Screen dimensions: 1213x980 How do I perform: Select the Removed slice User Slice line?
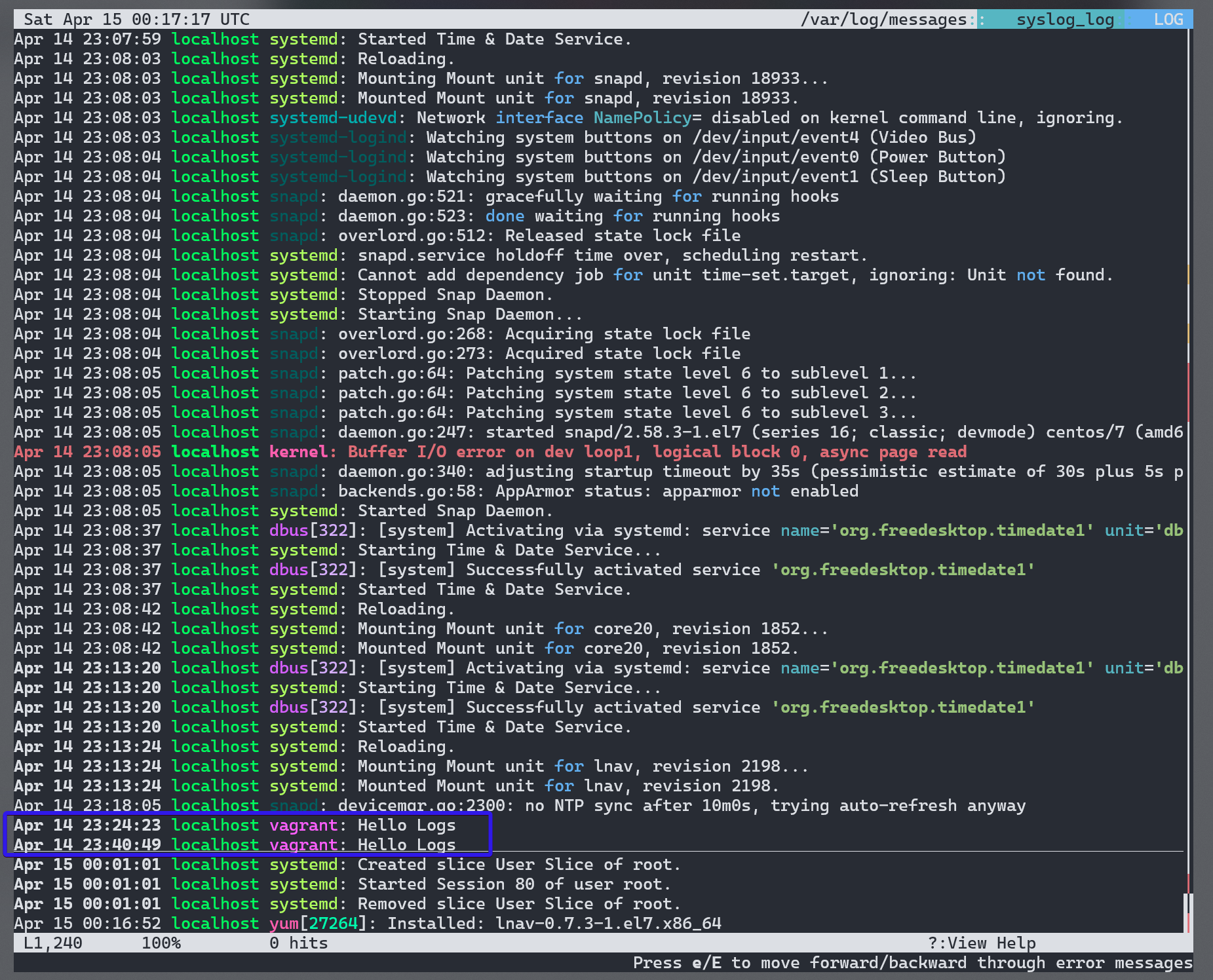[348, 904]
